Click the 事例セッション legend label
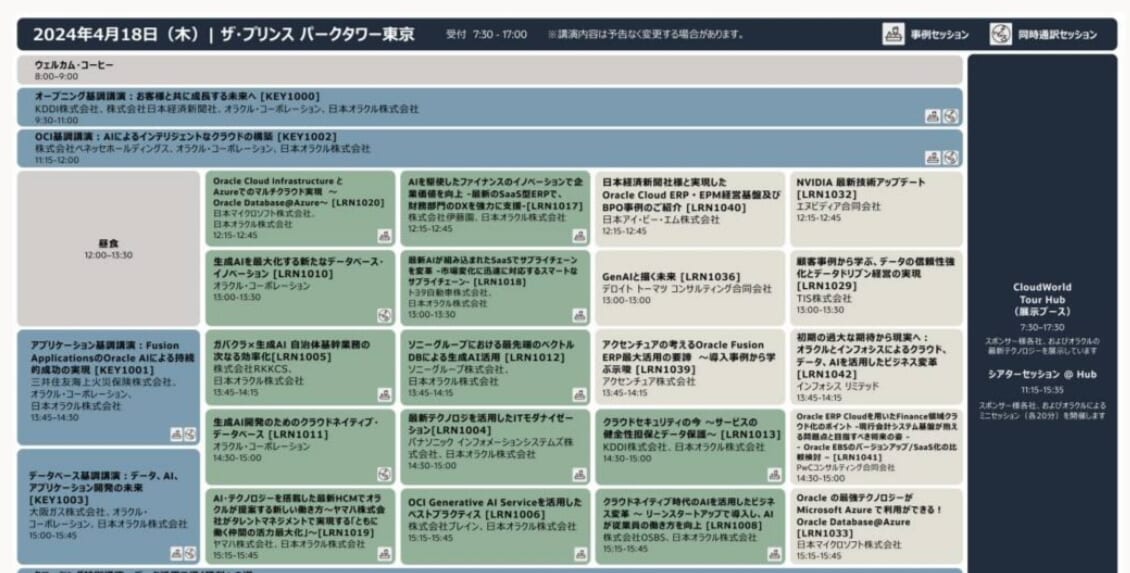The height and width of the screenshot is (573, 1130). pyautogui.click(x=939, y=35)
